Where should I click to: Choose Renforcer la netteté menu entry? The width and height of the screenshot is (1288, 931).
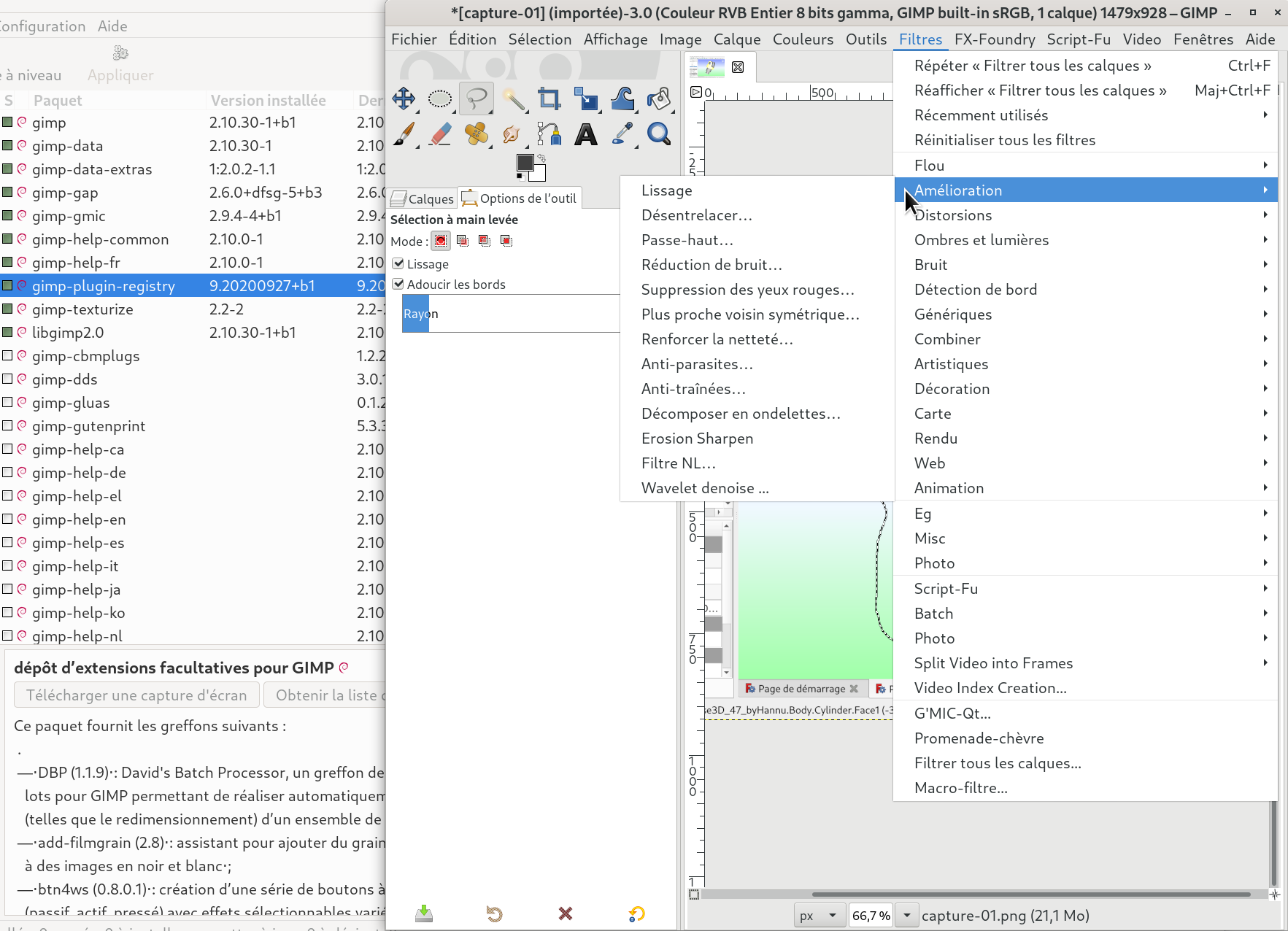717,339
